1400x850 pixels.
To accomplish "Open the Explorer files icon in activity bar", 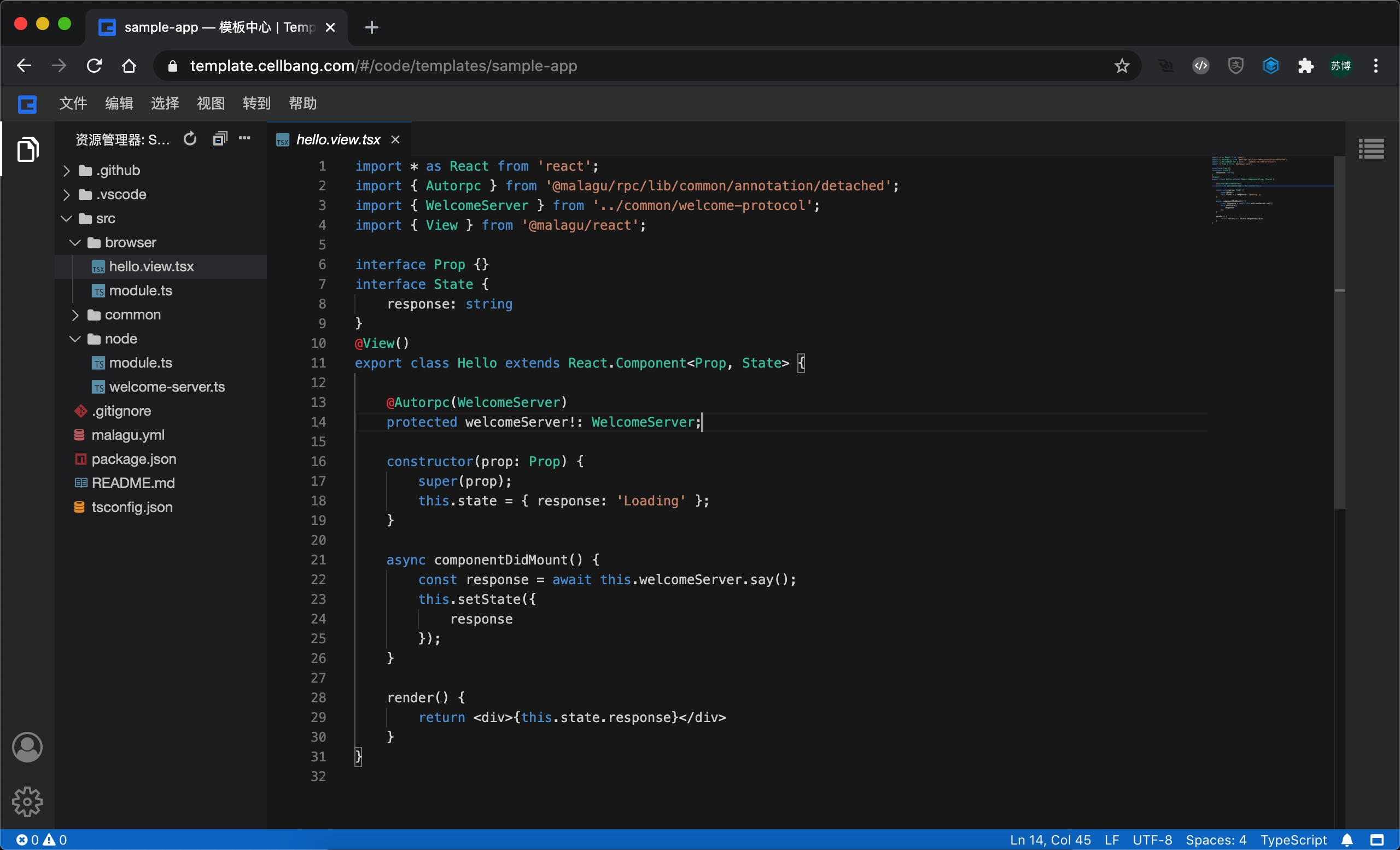I will (x=27, y=149).
